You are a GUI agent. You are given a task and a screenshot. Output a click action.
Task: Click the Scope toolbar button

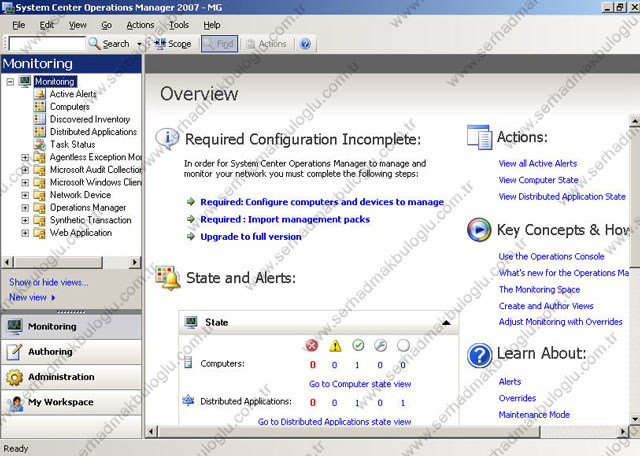click(x=173, y=44)
